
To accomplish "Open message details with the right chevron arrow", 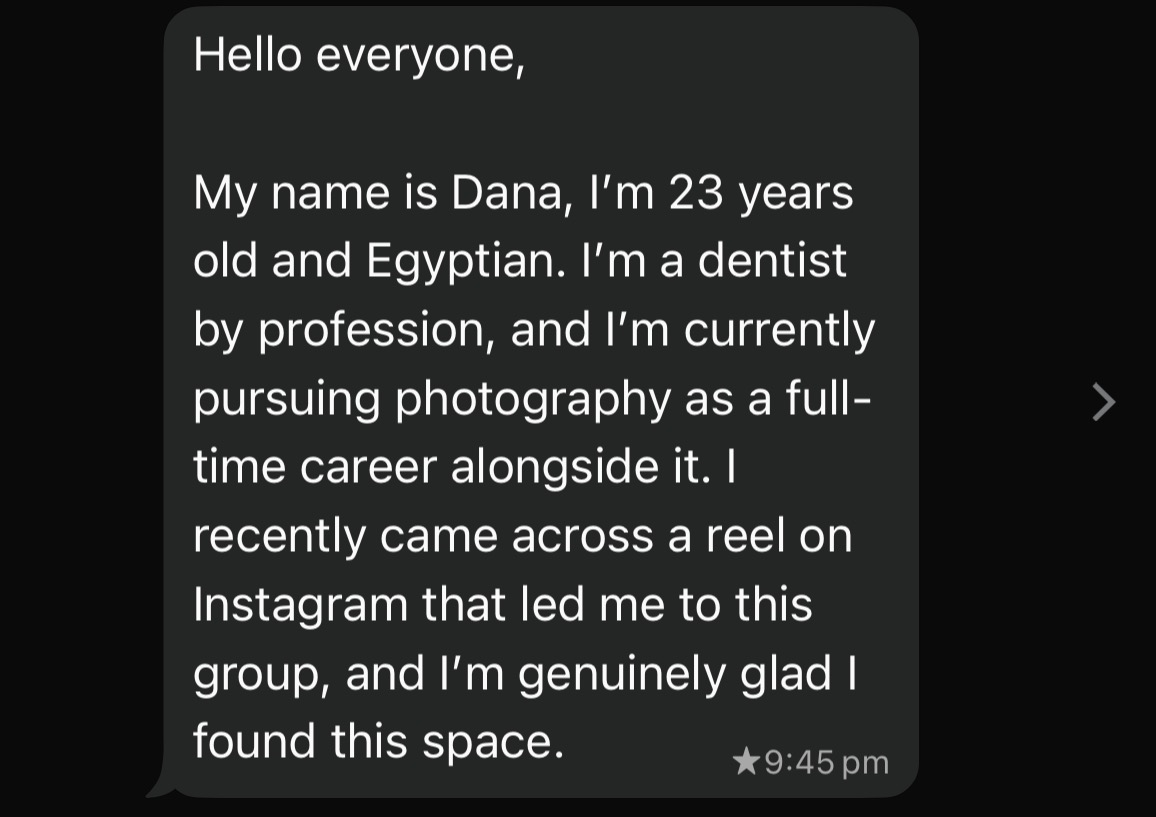I will pyautogui.click(x=1103, y=402).
